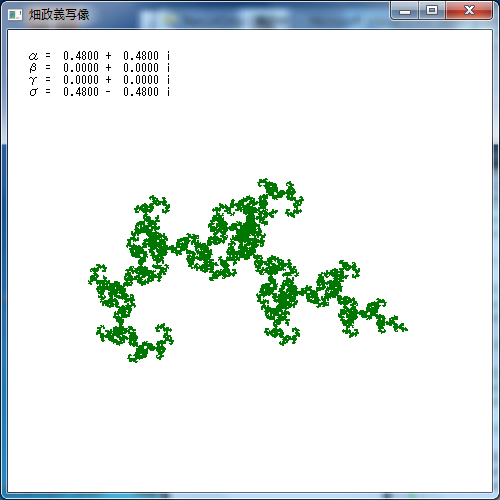500x500 pixels.
Task: Maximize the 畑政義写像 window
Action: pyautogui.click(x=432, y=11)
